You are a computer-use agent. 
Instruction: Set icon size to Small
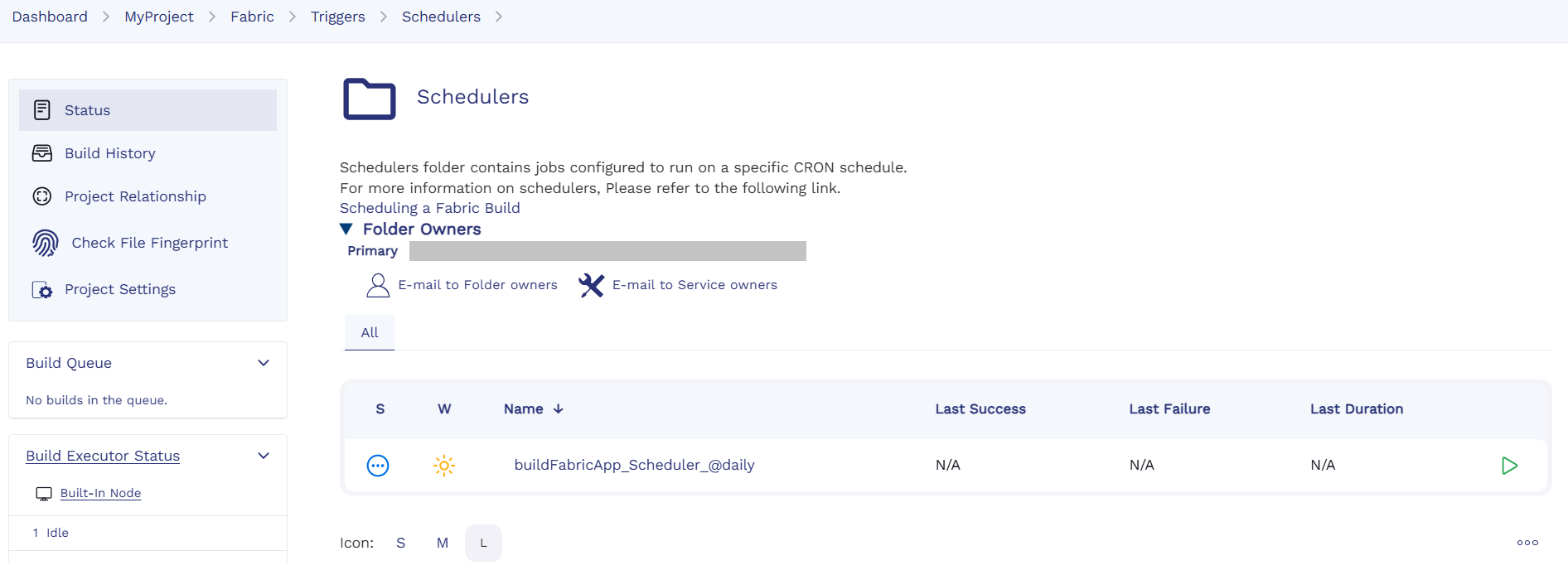[x=401, y=544]
